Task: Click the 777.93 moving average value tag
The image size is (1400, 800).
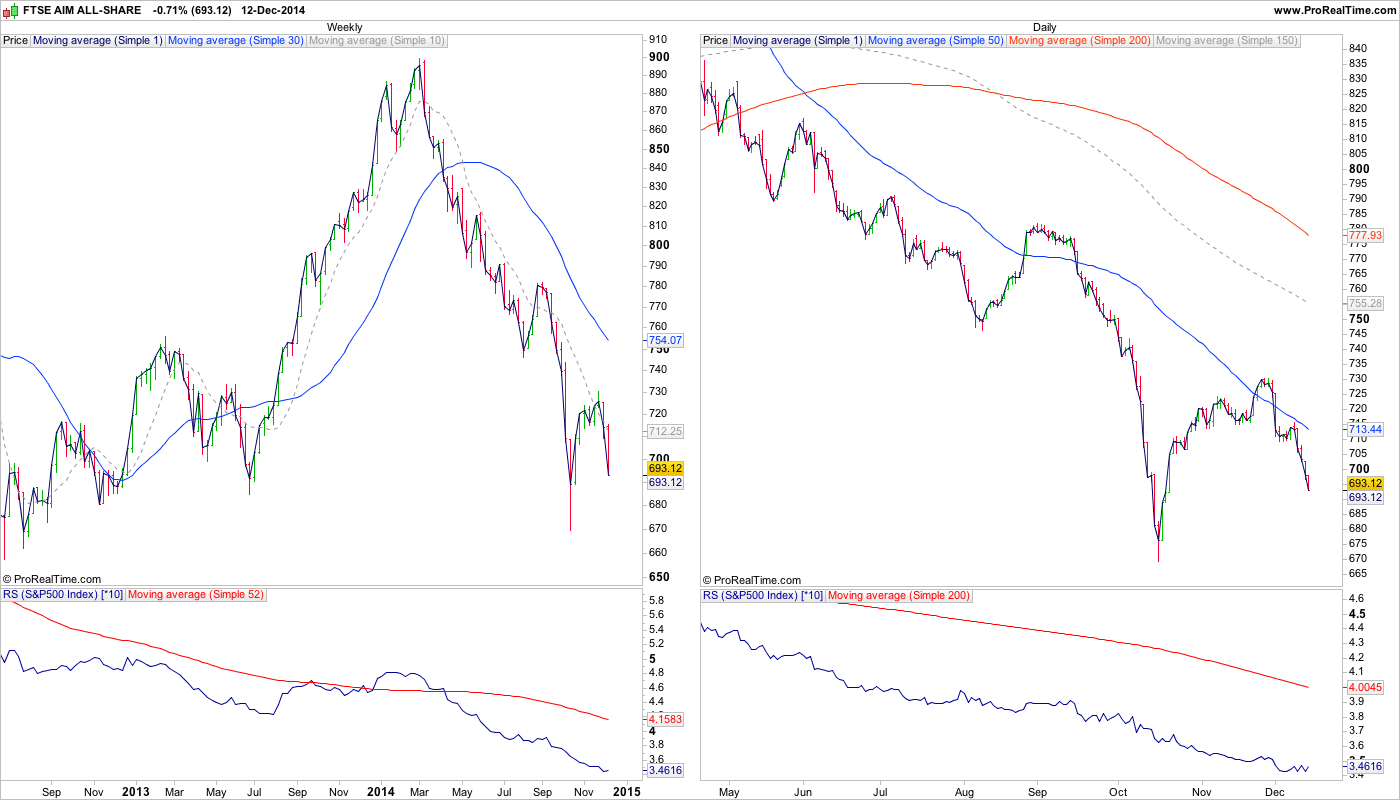Action: (1365, 235)
